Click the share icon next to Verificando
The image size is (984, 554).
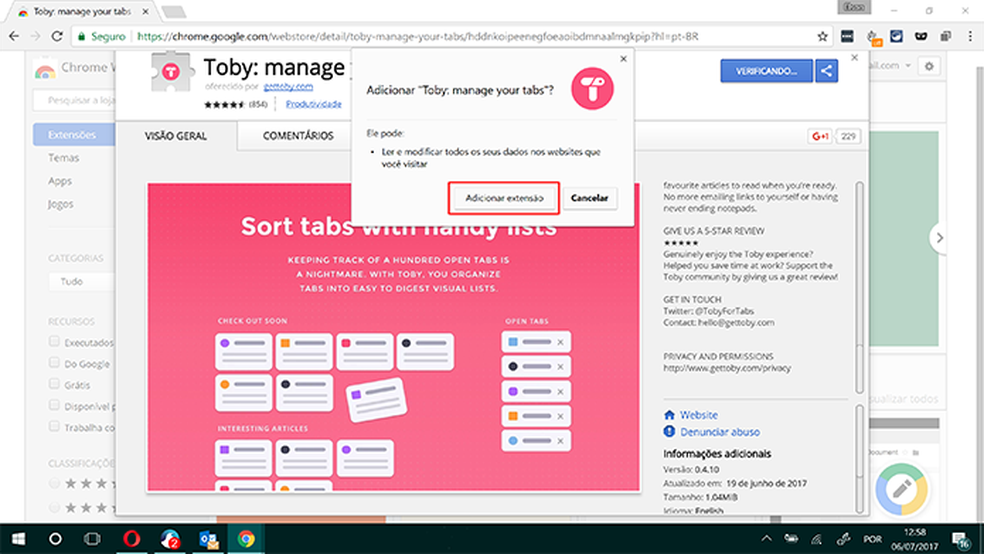(826, 71)
